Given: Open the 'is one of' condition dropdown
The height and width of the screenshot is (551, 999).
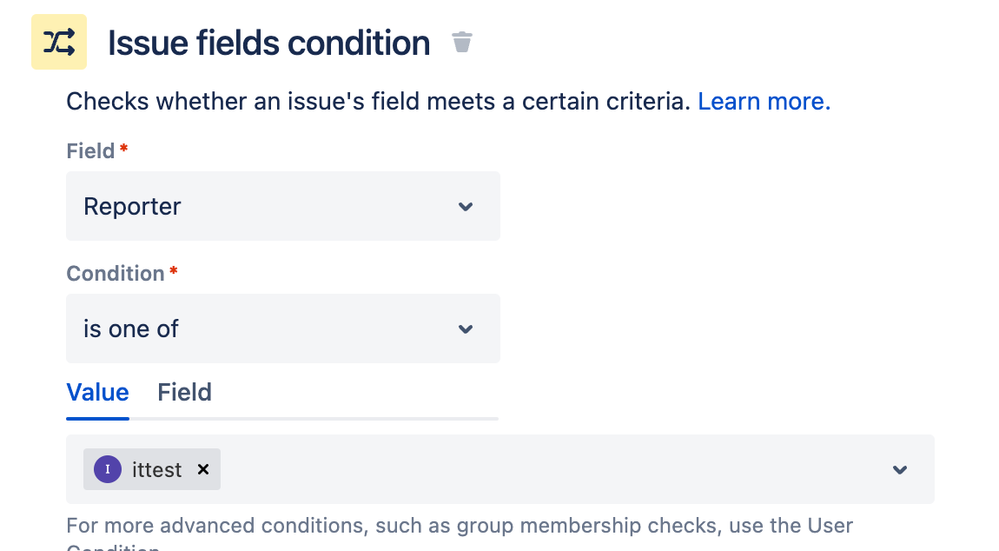Looking at the screenshot, I should point(282,328).
